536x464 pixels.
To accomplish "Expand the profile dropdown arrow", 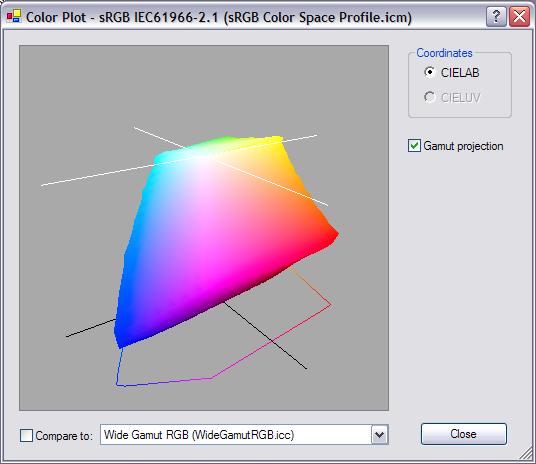I will click(379, 435).
